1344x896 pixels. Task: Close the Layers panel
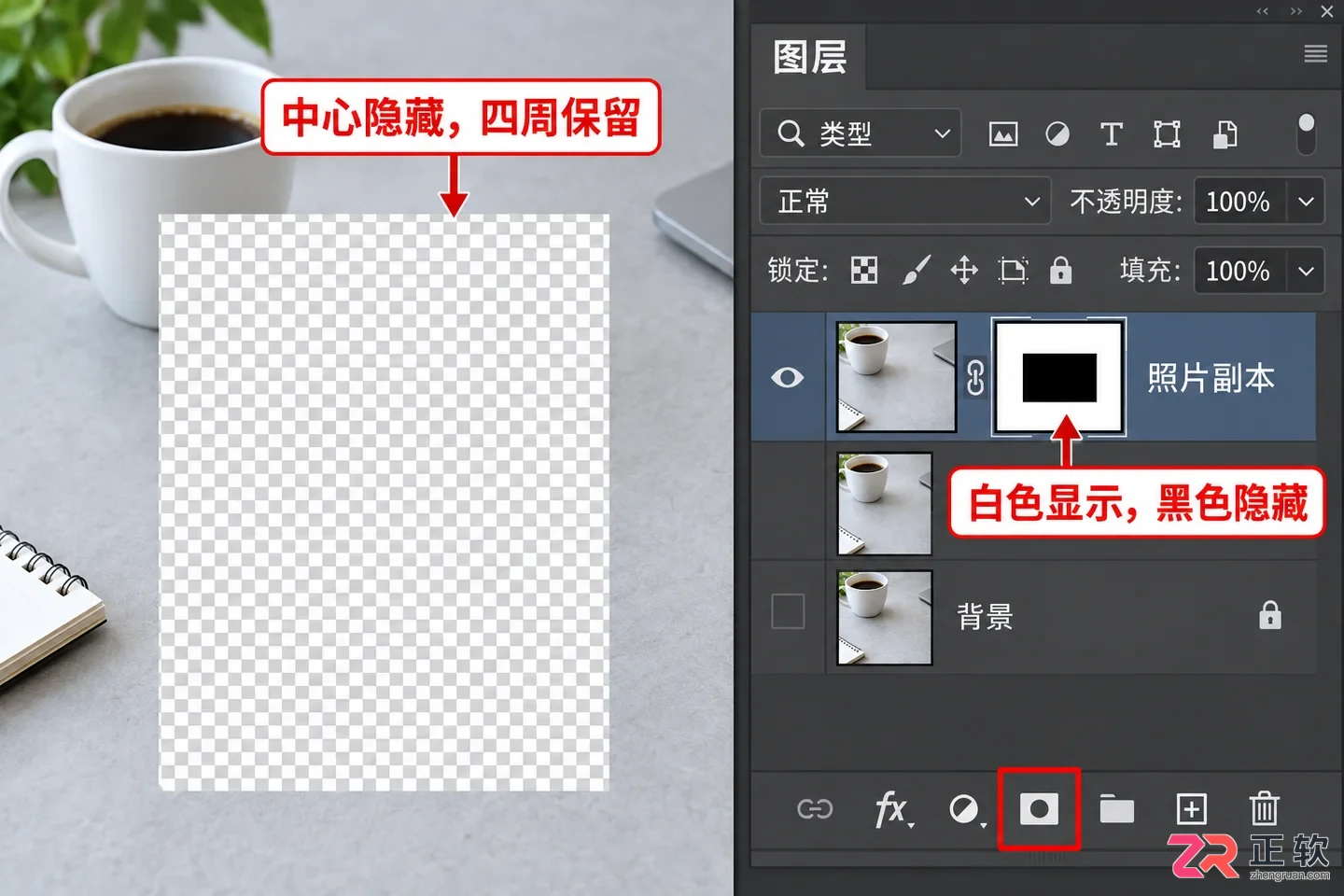coord(1327,11)
